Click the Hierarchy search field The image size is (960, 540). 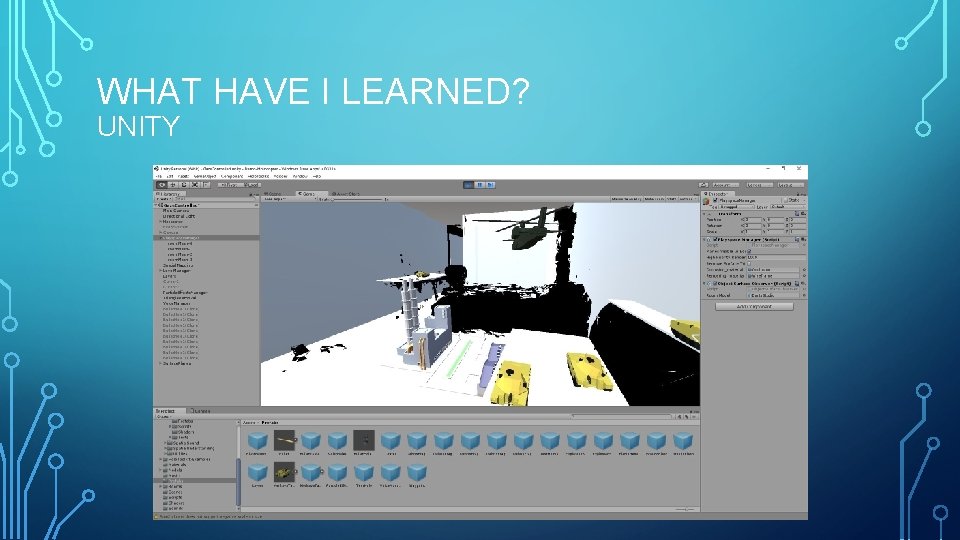[214, 199]
